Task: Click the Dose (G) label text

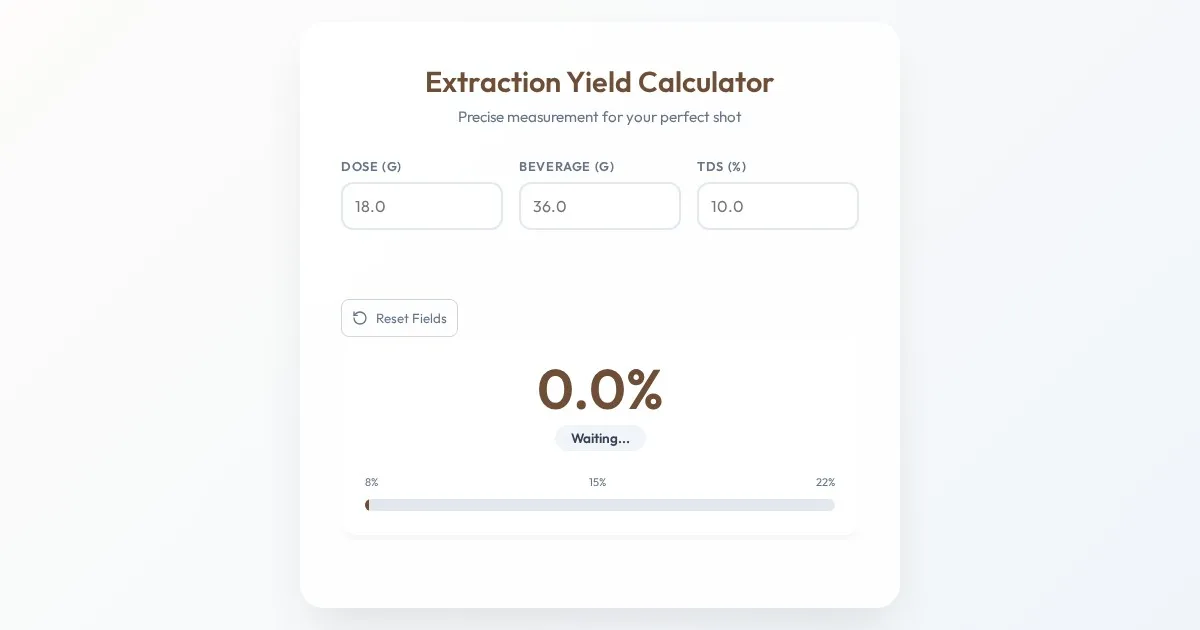Action: [371, 167]
